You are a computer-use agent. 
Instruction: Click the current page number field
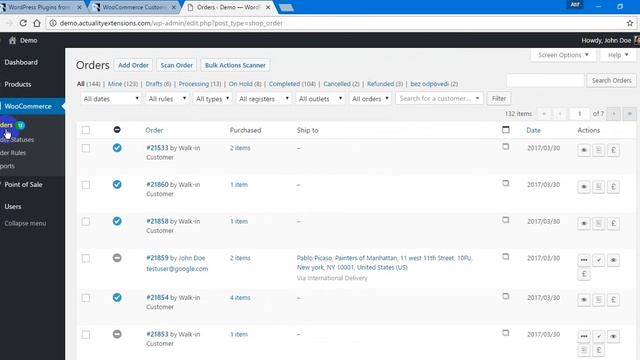coord(579,114)
